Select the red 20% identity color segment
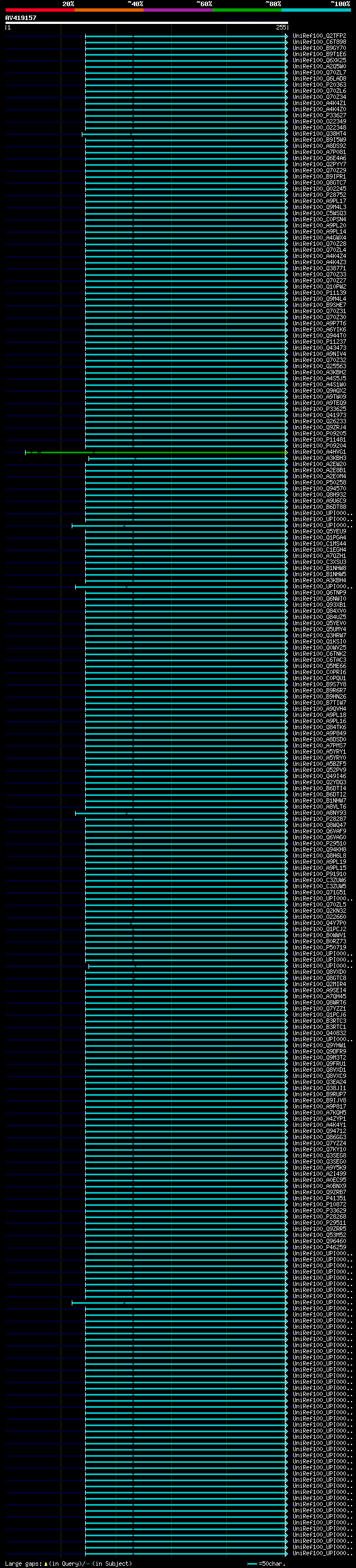 pyautogui.click(x=39, y=10)
